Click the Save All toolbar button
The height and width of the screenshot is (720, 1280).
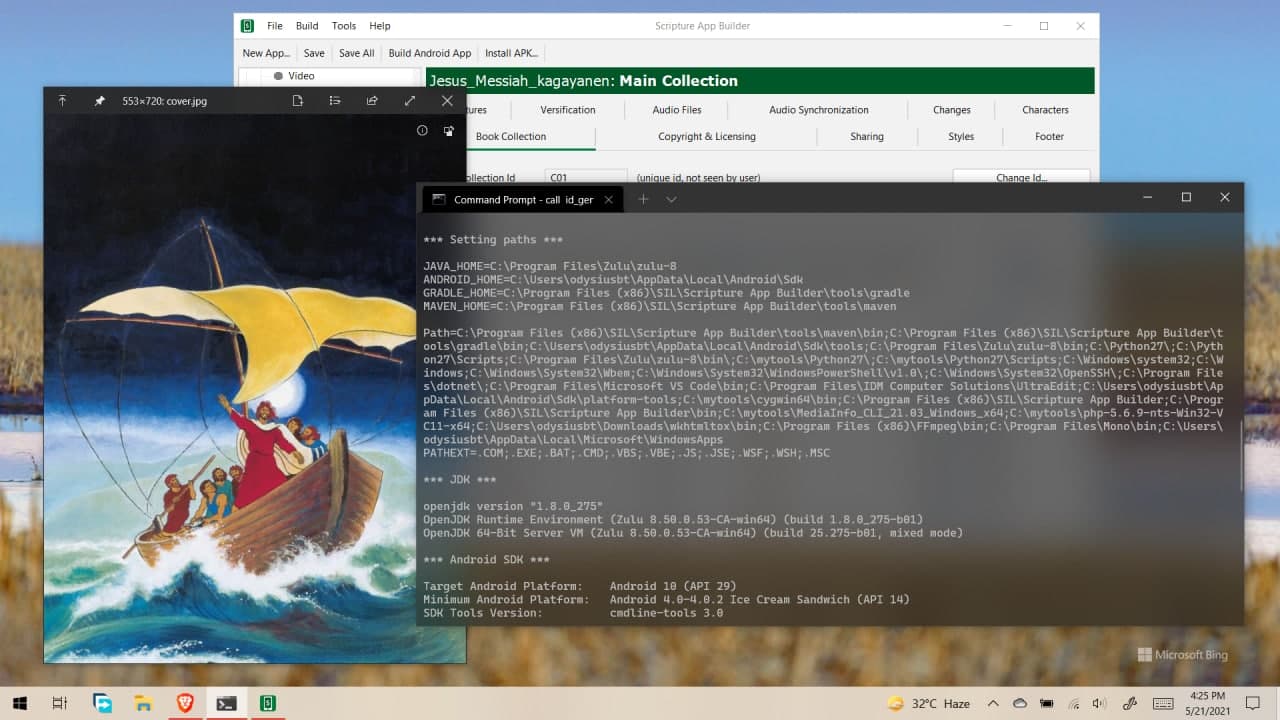(x=356, y=53)
